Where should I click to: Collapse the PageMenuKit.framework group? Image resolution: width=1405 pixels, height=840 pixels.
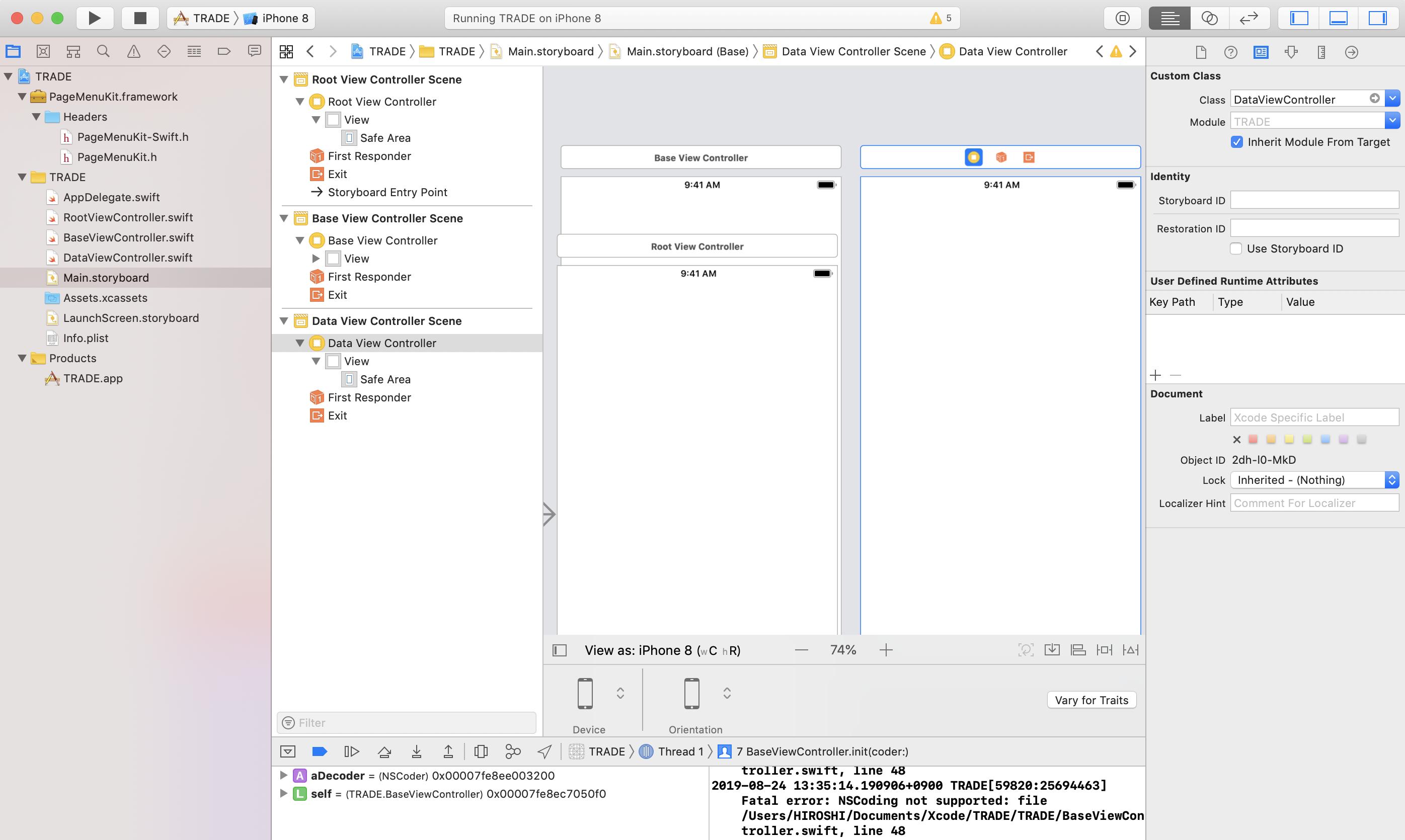pos(22,97)
